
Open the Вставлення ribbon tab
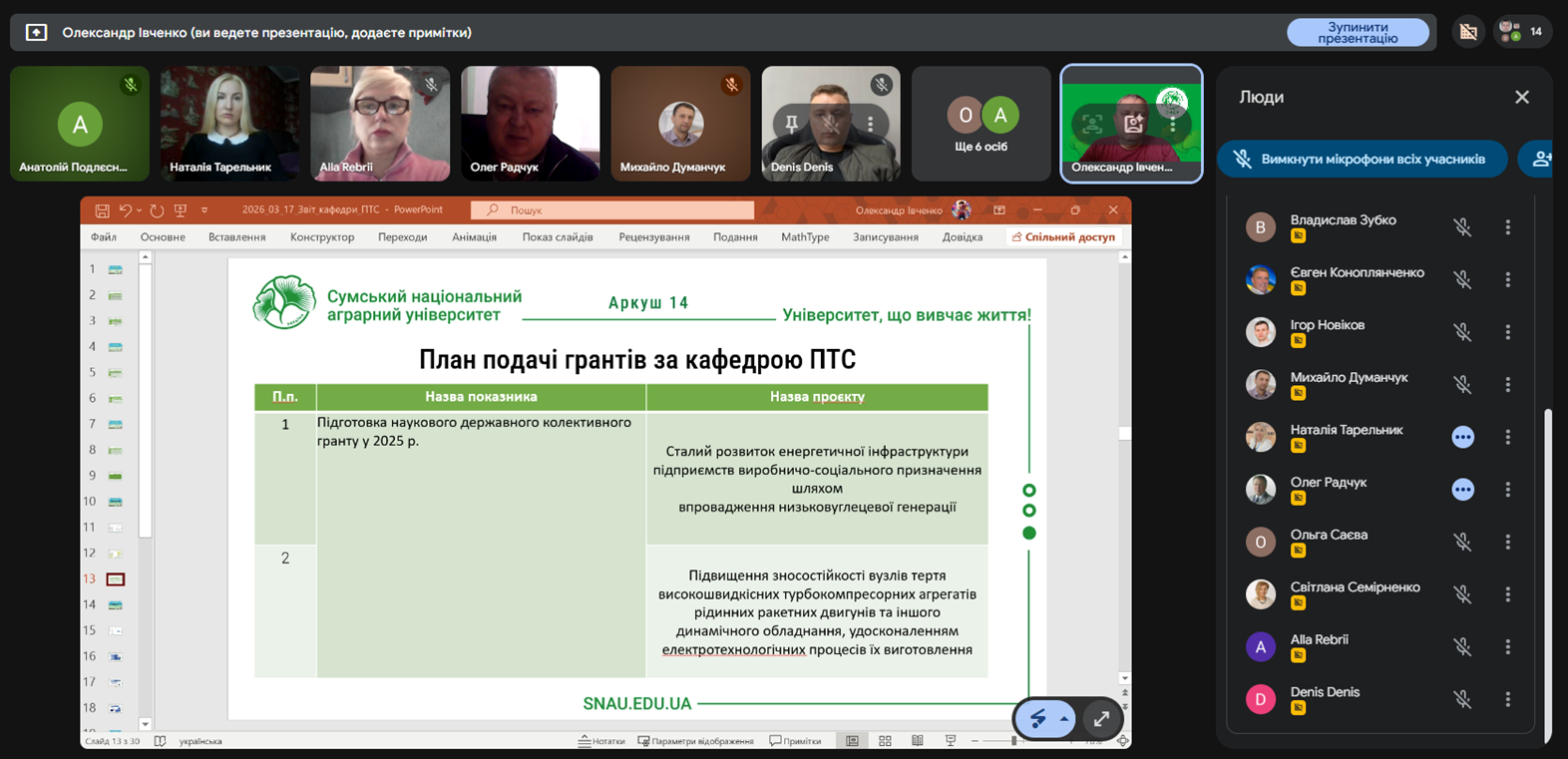(236, 237)
